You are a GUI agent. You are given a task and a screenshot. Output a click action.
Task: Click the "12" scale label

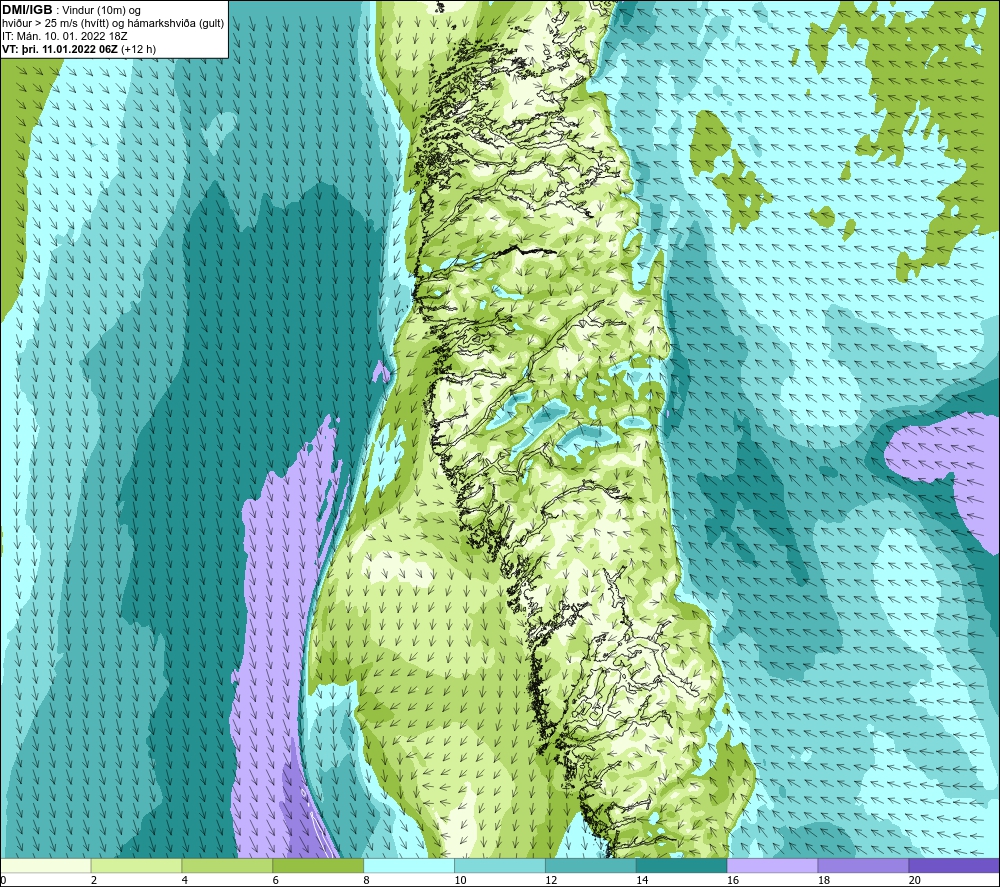(551, 880)
